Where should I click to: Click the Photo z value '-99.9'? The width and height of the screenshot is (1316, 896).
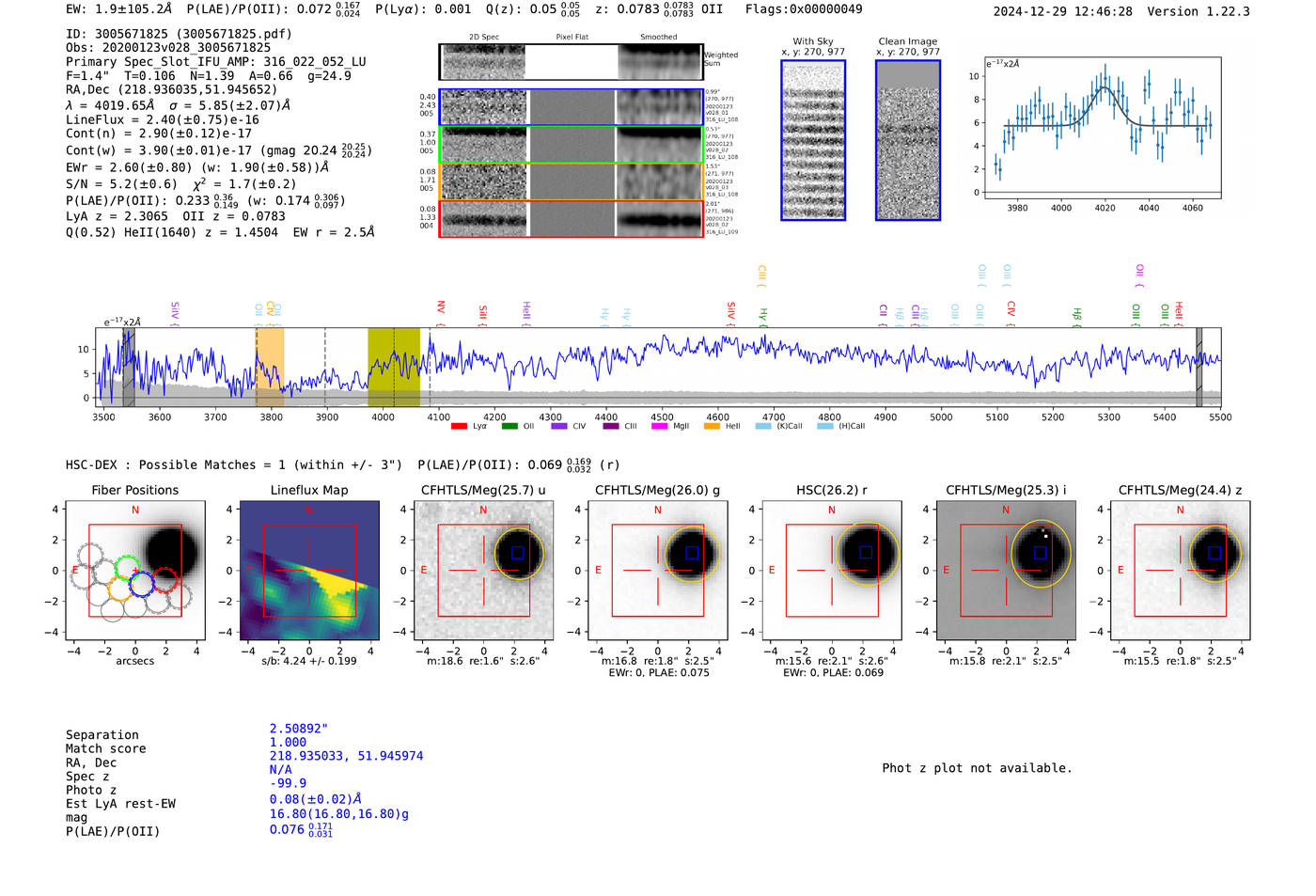pos(288,783)
